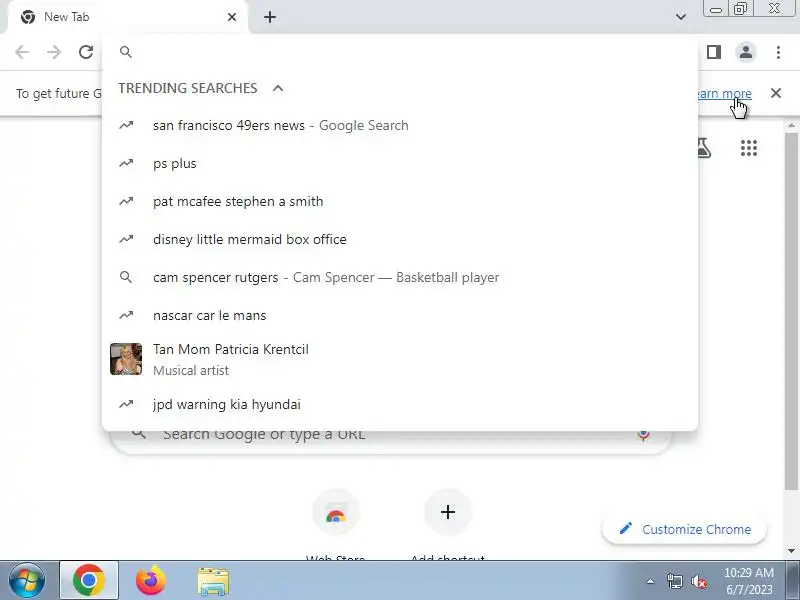Select suggestion pat mcafee stephen a smith
Screen dimensions: 800x600
click(399, 201)
